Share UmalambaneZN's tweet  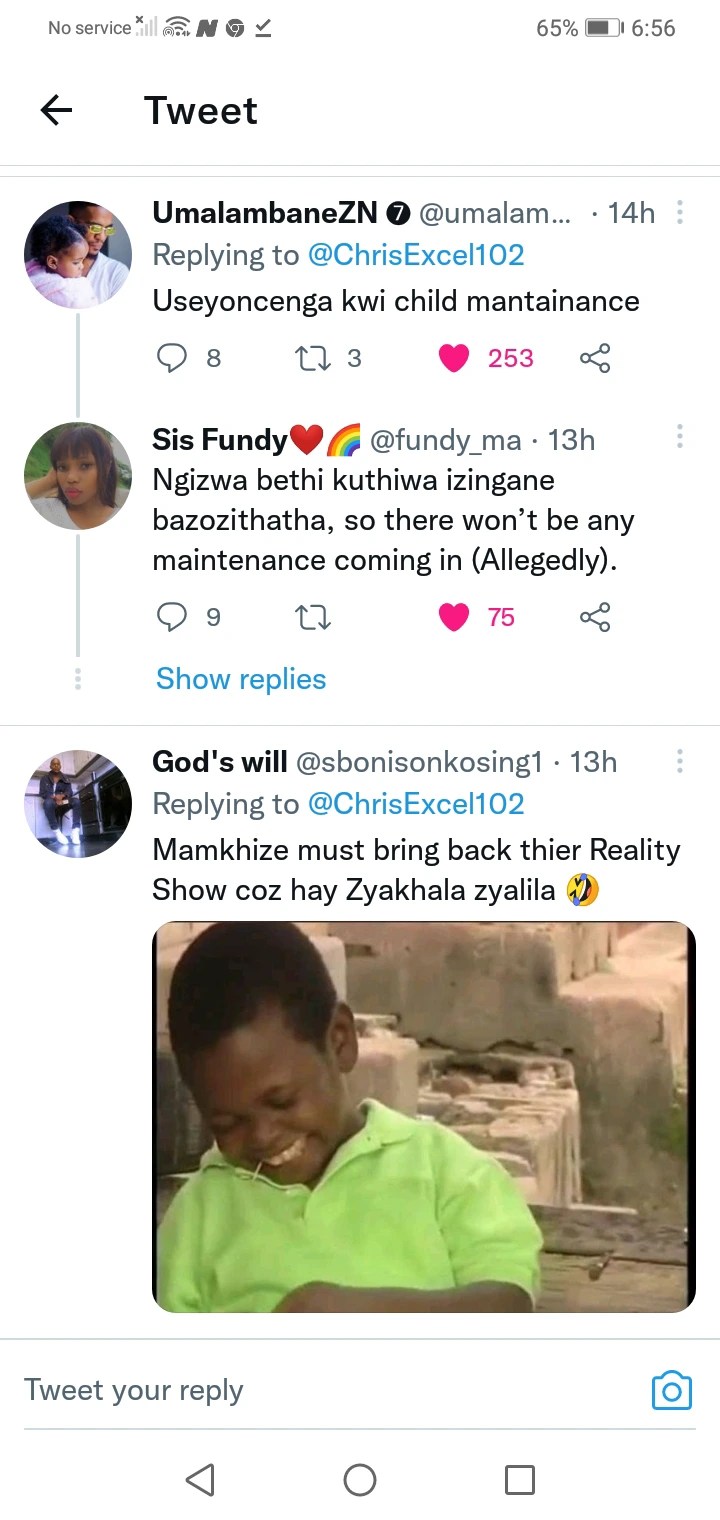(595, 358)
